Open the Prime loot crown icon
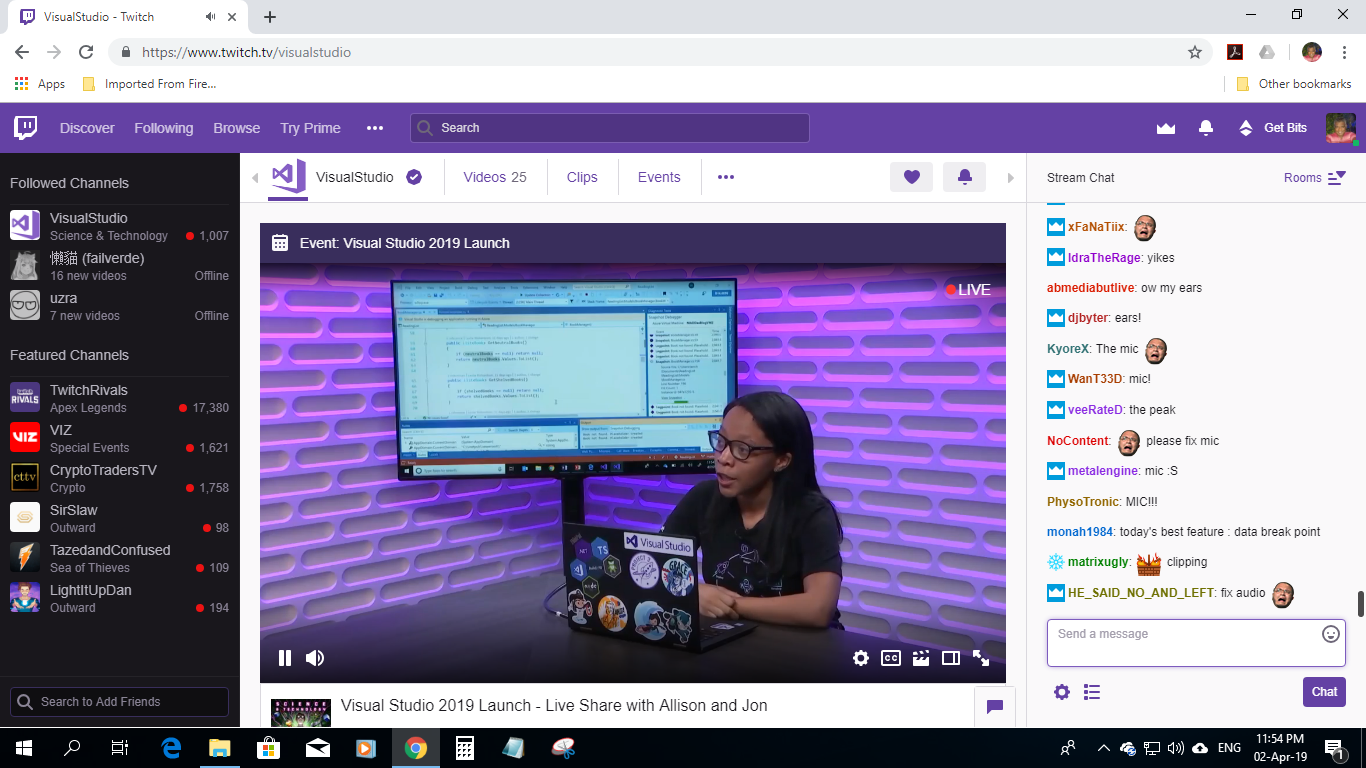The image size is (1366, 768). pyautogui.click(x=1165, y=128)
